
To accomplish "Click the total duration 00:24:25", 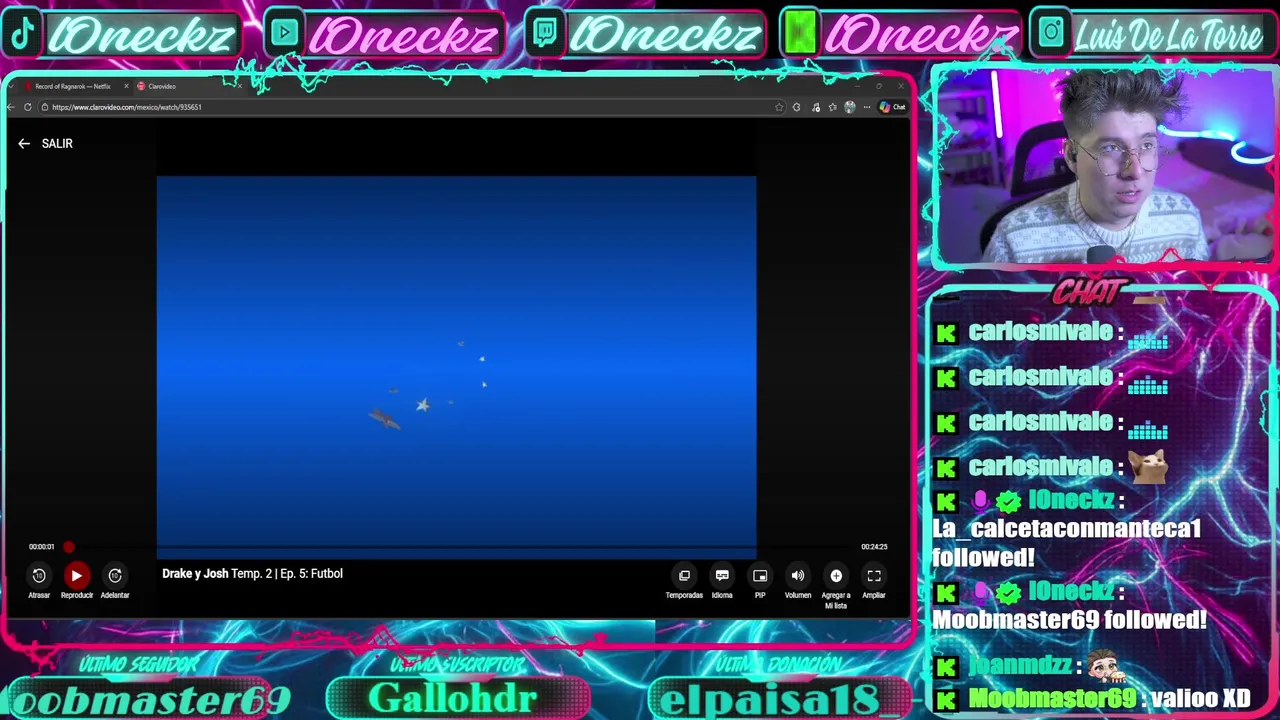I will [x=874, y=547].
